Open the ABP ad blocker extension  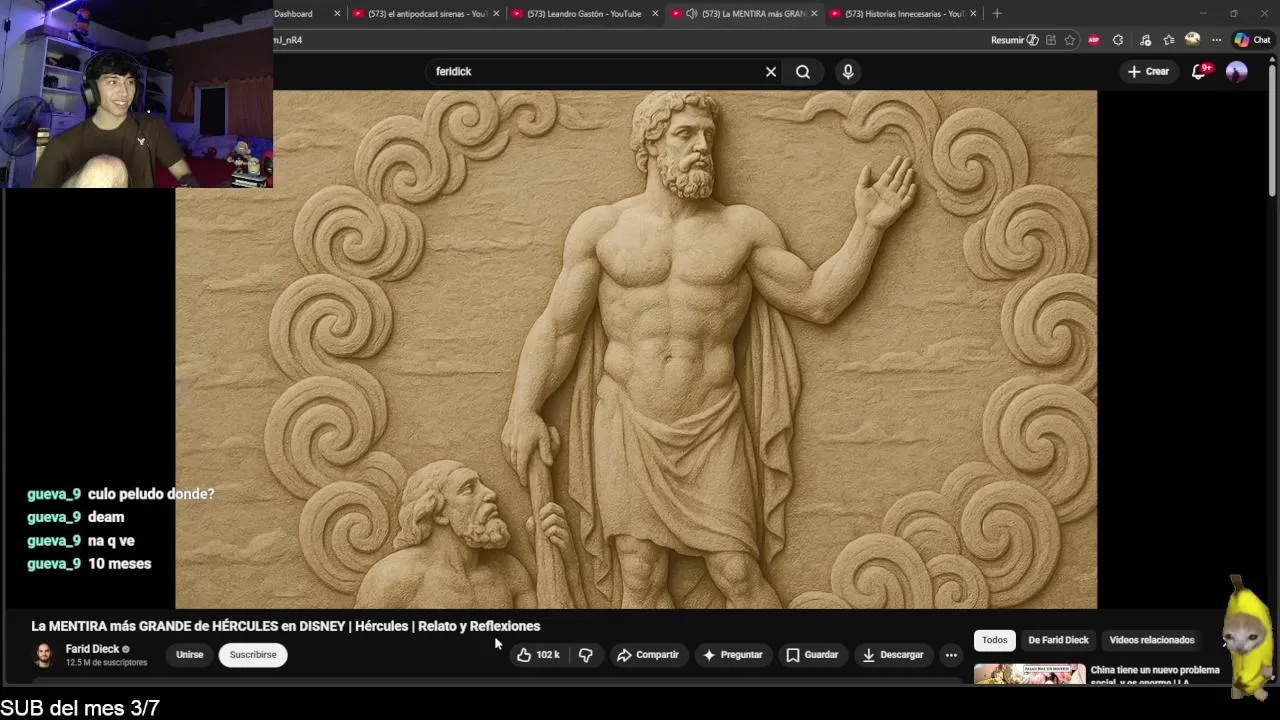[x=1093, y=40]
